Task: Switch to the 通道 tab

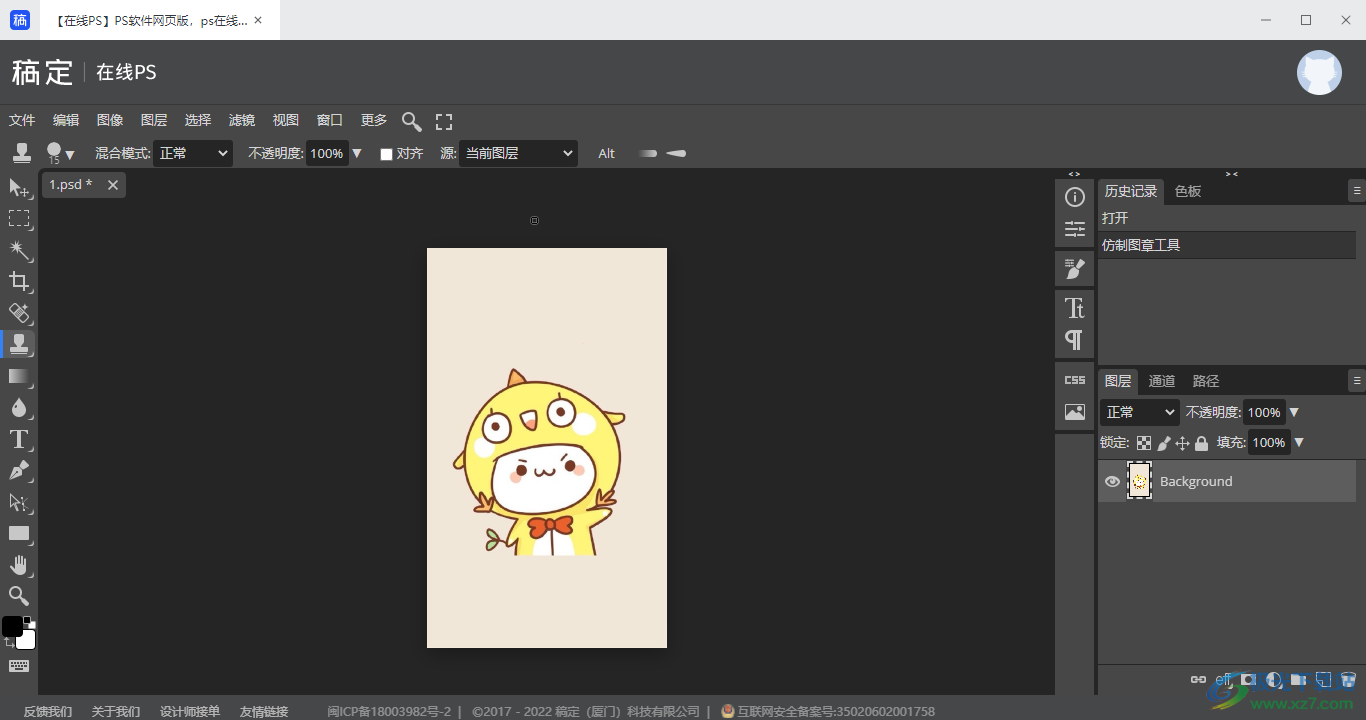Action: (x=1162, y=381)
